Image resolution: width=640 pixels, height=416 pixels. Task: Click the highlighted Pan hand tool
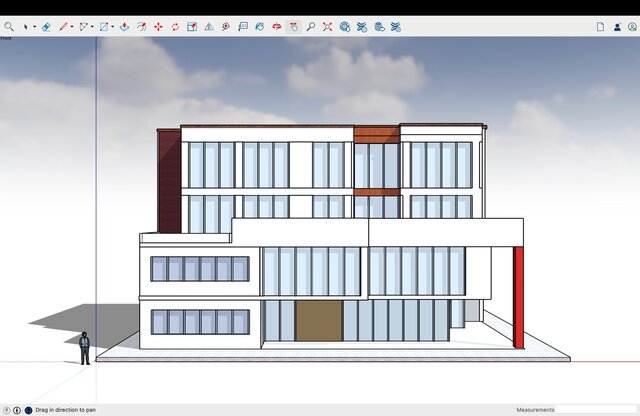[293, 27]
